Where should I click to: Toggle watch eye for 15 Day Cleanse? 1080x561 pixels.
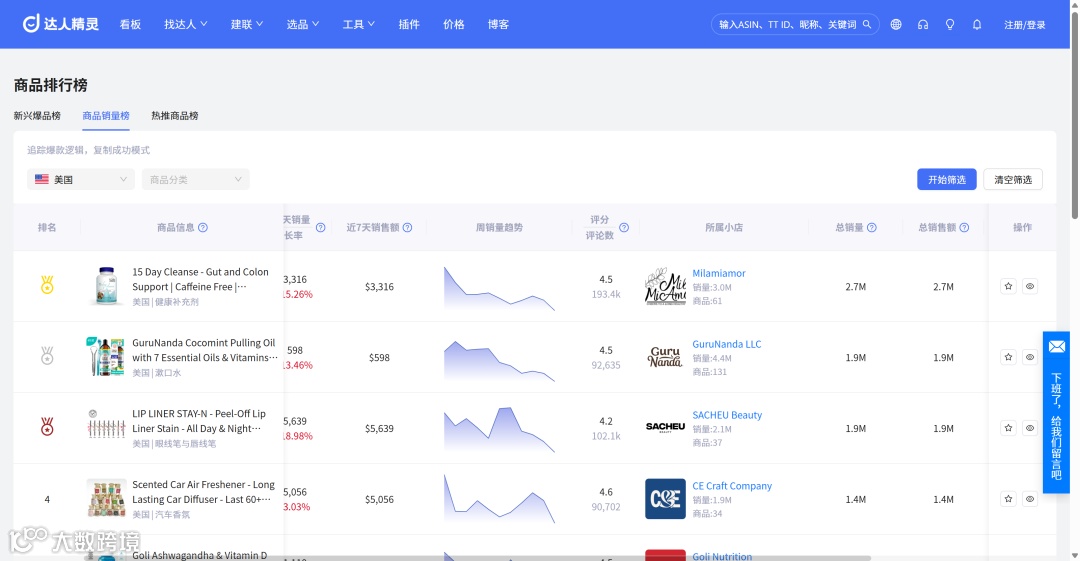coord(1030,286)
